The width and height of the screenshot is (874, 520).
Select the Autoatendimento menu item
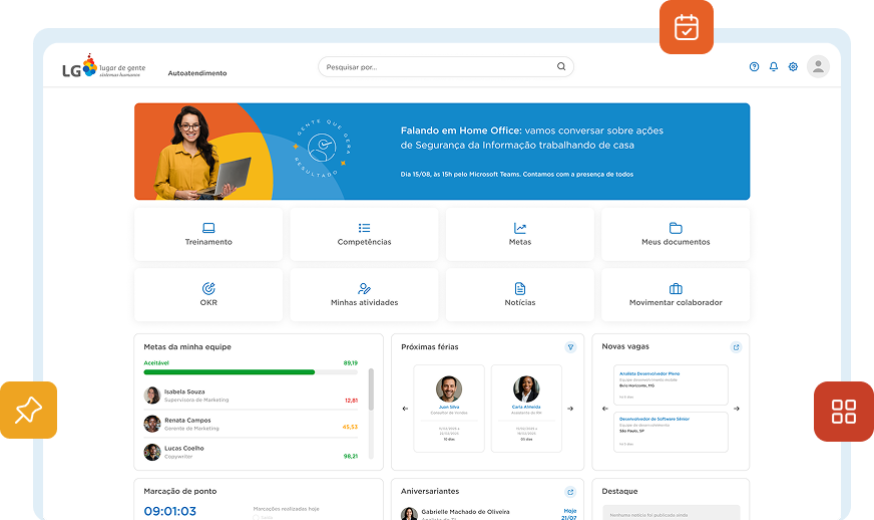click(x=197, y=73)
